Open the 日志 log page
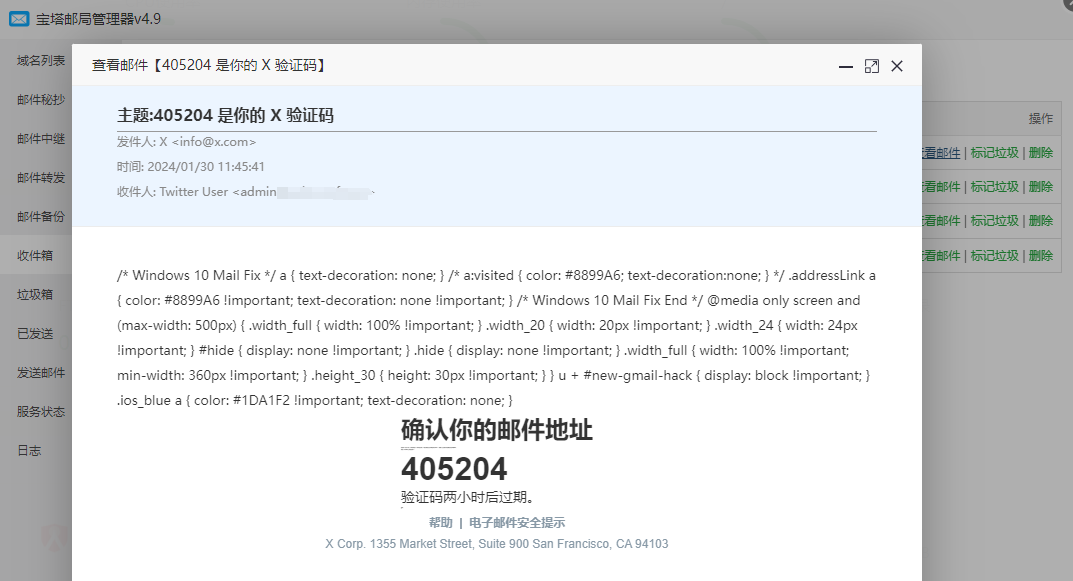Viewport: 1073px width, 581px height. tap(29, 451)
